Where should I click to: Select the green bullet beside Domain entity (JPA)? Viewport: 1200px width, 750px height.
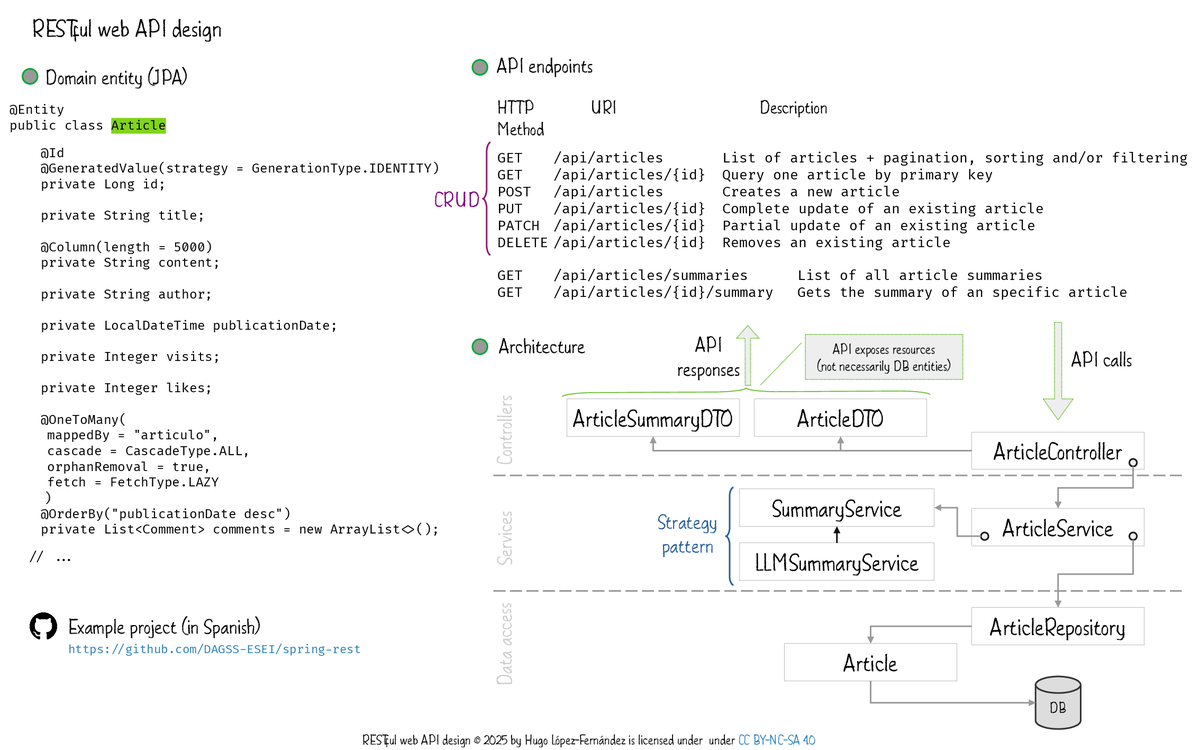(30, 76)
